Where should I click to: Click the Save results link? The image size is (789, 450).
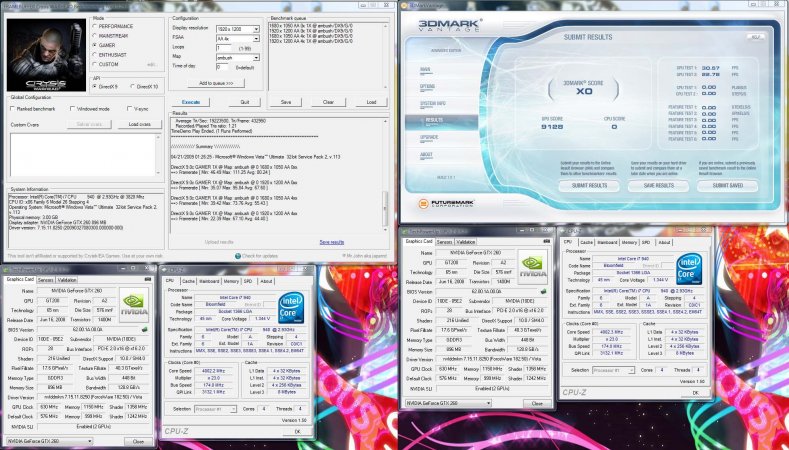pos(332,242)
